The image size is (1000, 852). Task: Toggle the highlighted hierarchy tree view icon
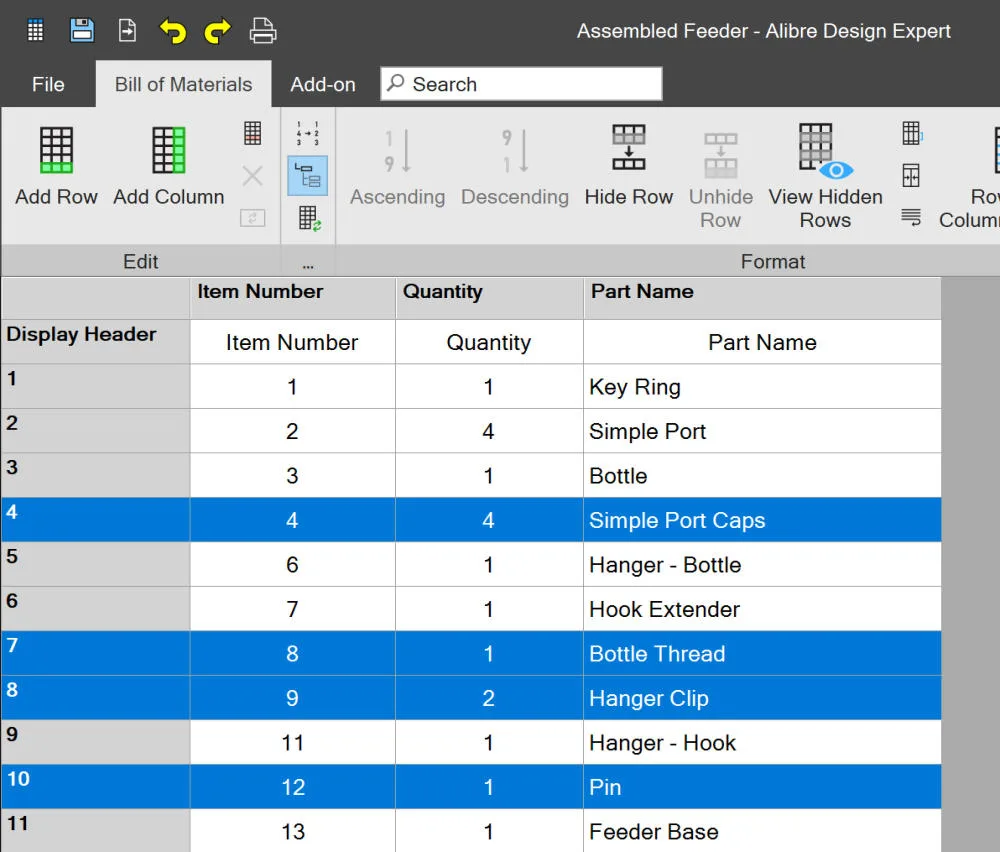[x=307, y=175]
